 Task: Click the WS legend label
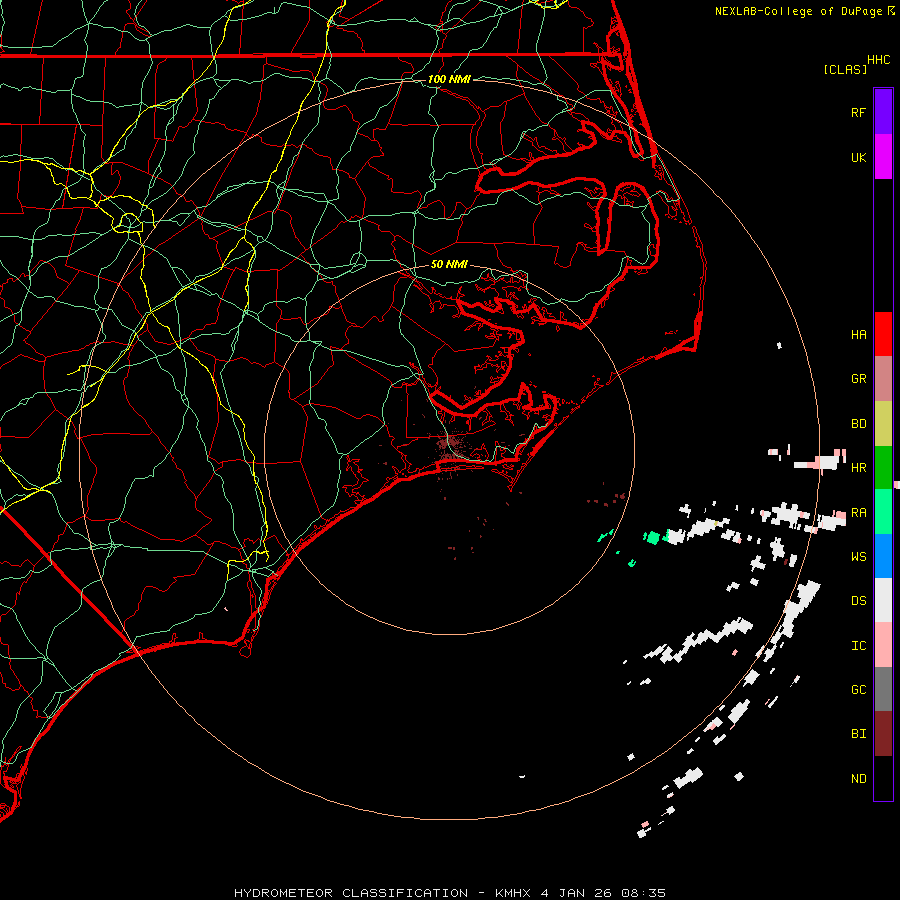click(858, 557)
